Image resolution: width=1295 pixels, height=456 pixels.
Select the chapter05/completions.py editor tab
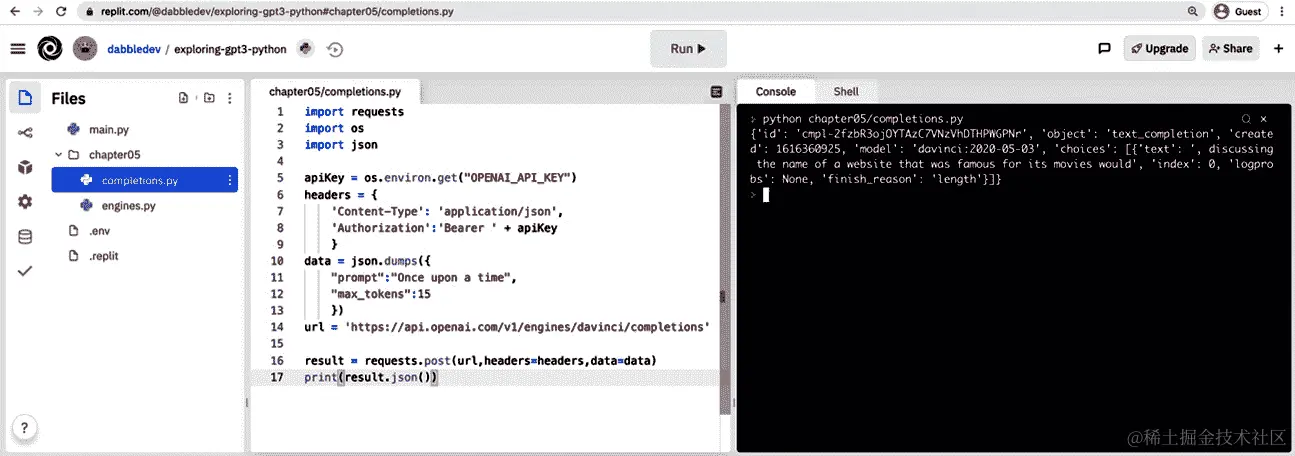(x=335, y=91)
